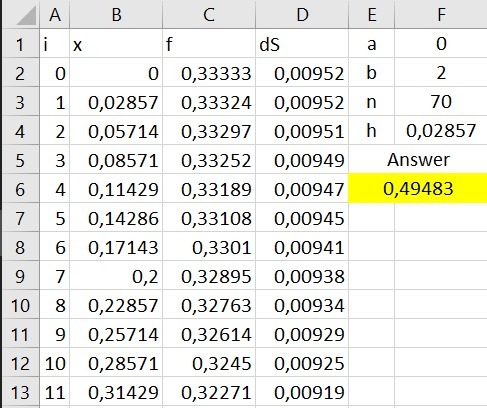This screenshot has width=487, height=408.
Task: Click the cell with n value 70
Action: click(441, 102)
